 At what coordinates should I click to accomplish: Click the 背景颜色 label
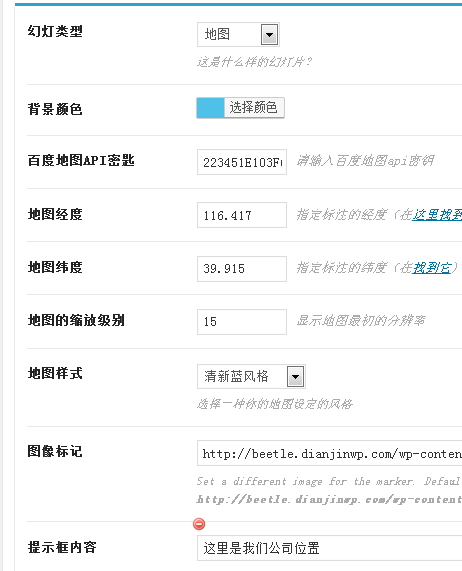tap(55, 109)
